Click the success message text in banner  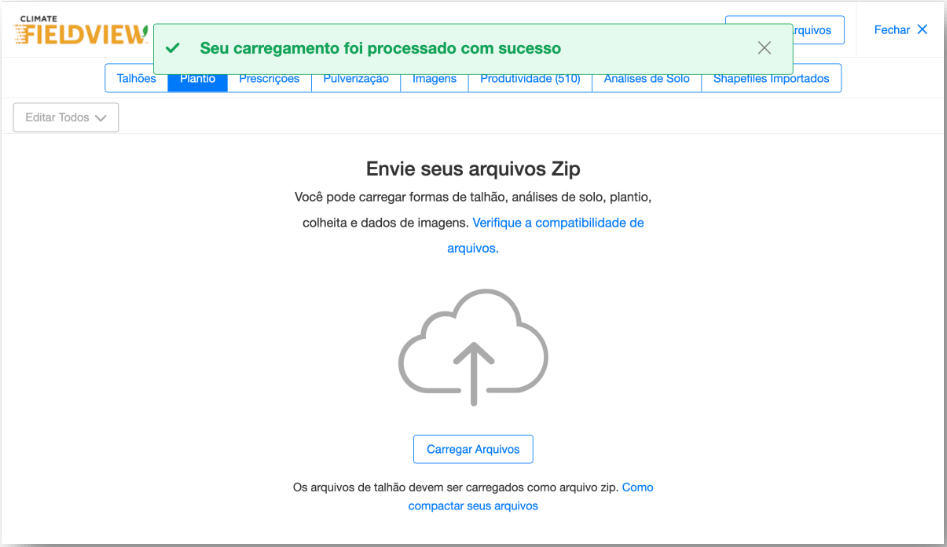point(380,48)
